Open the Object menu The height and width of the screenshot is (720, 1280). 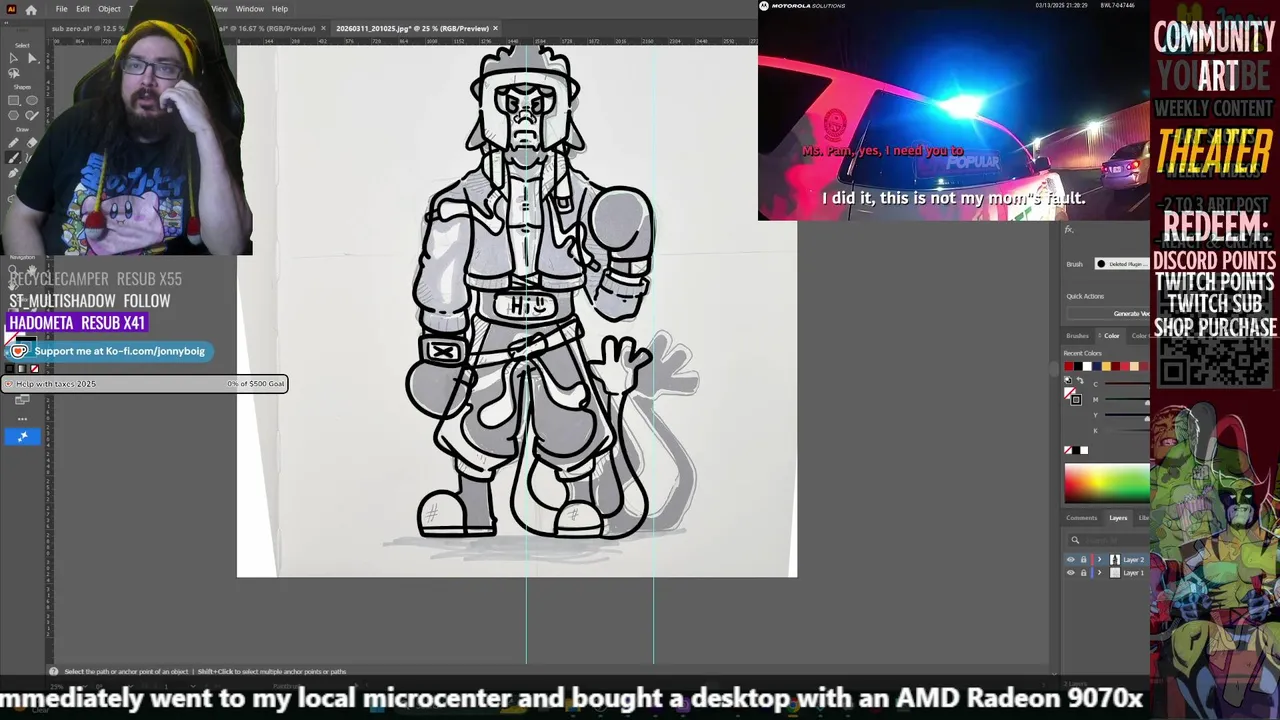(x=109, y=9)
